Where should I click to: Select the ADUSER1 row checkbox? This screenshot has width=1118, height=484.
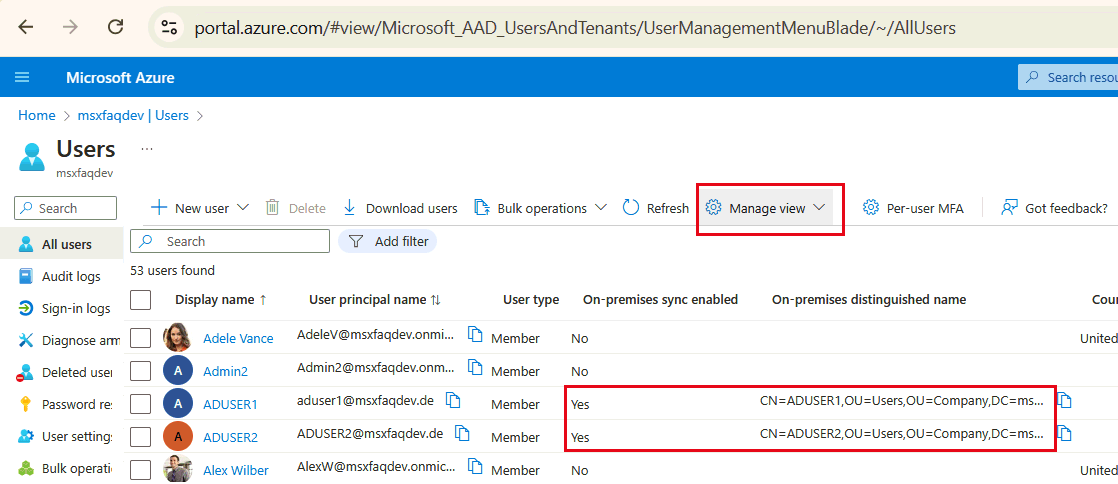coord(140,404)
